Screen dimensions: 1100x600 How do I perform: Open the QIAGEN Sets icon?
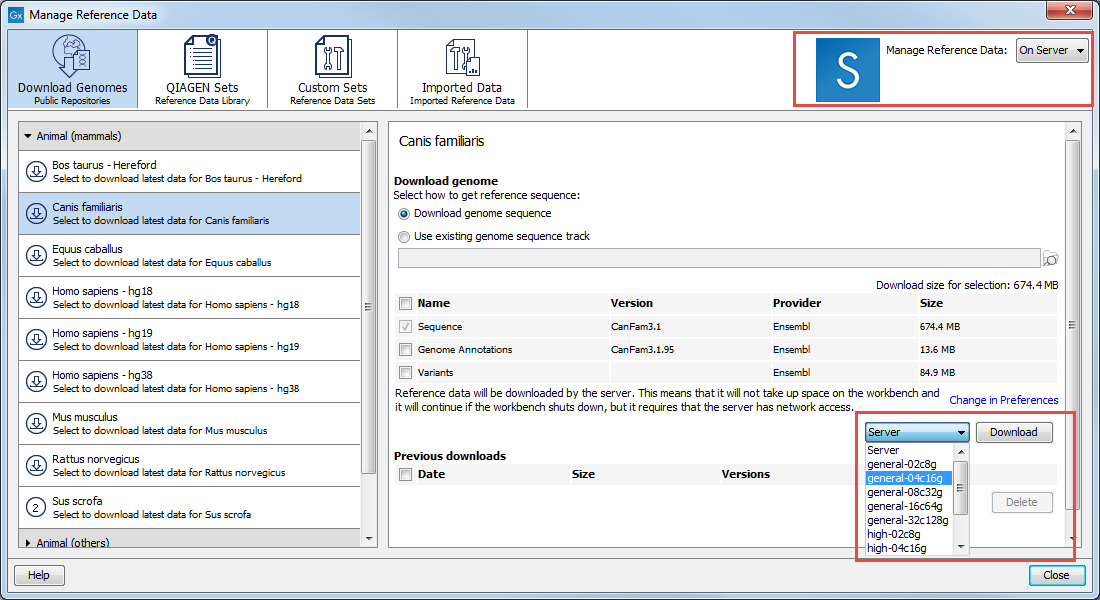pyautogui.click(x=202, y=56)
